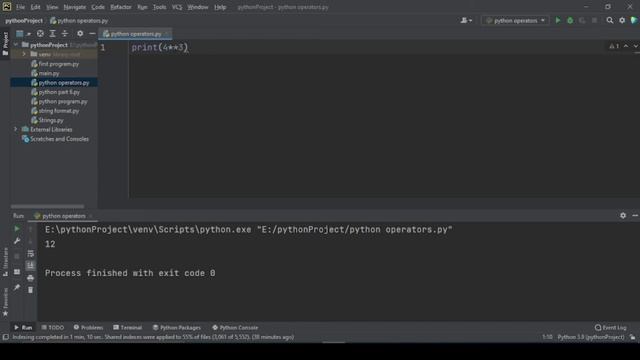Open the Refactor menu
Image resolution: width=640 pixels, height=360 pixels.
[x=121, y=7]
